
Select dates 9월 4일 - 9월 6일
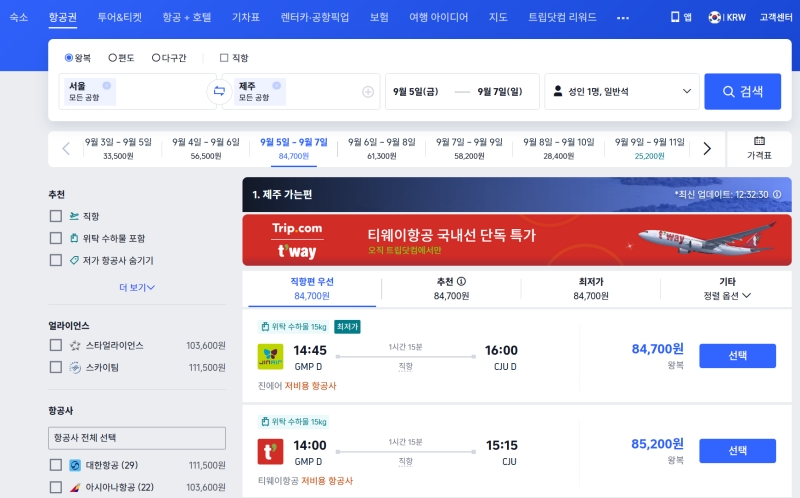[x=206, y=148]
